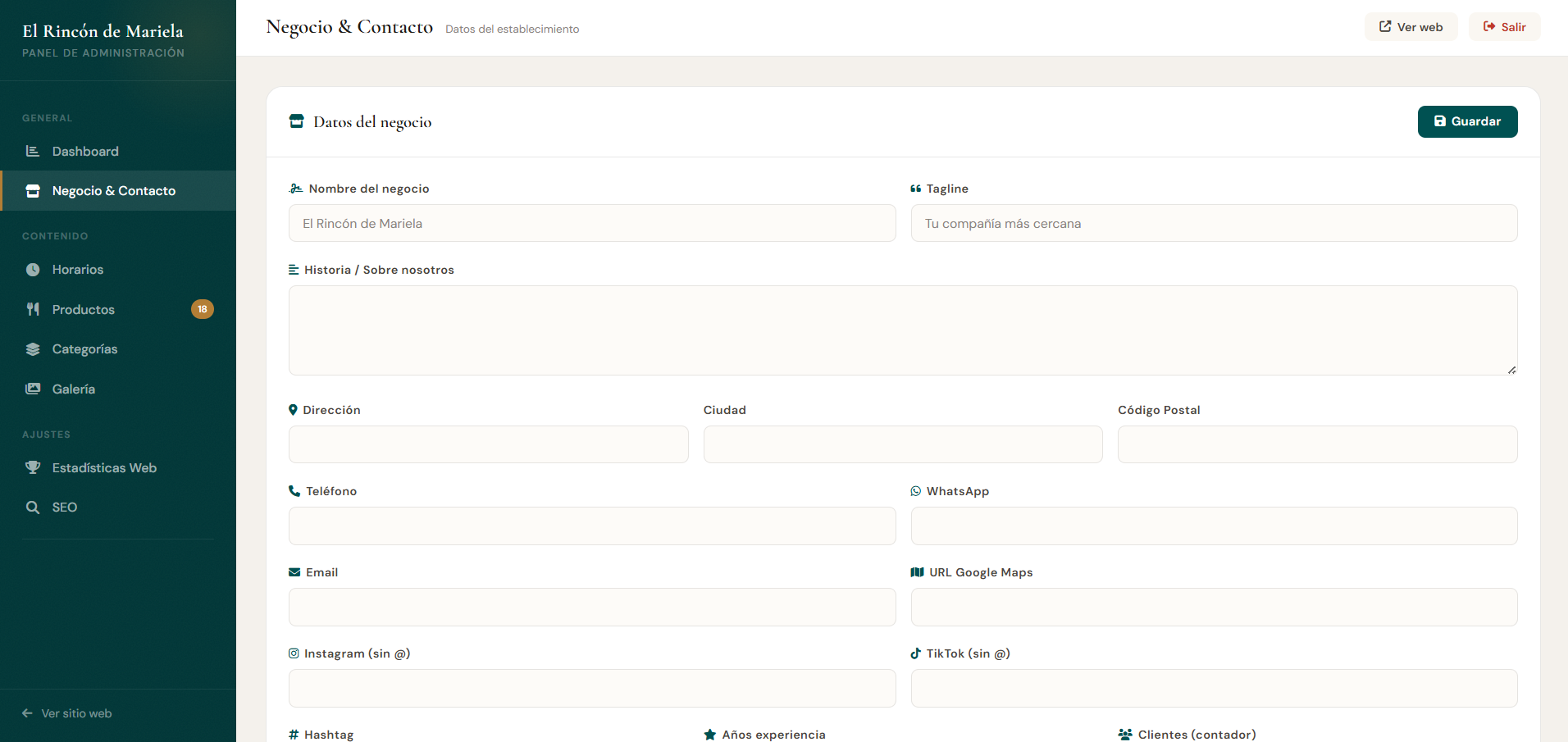1568x742 pixels.
Task: Click the clock icon beside Horarios
Action: [x=33, y=270]
